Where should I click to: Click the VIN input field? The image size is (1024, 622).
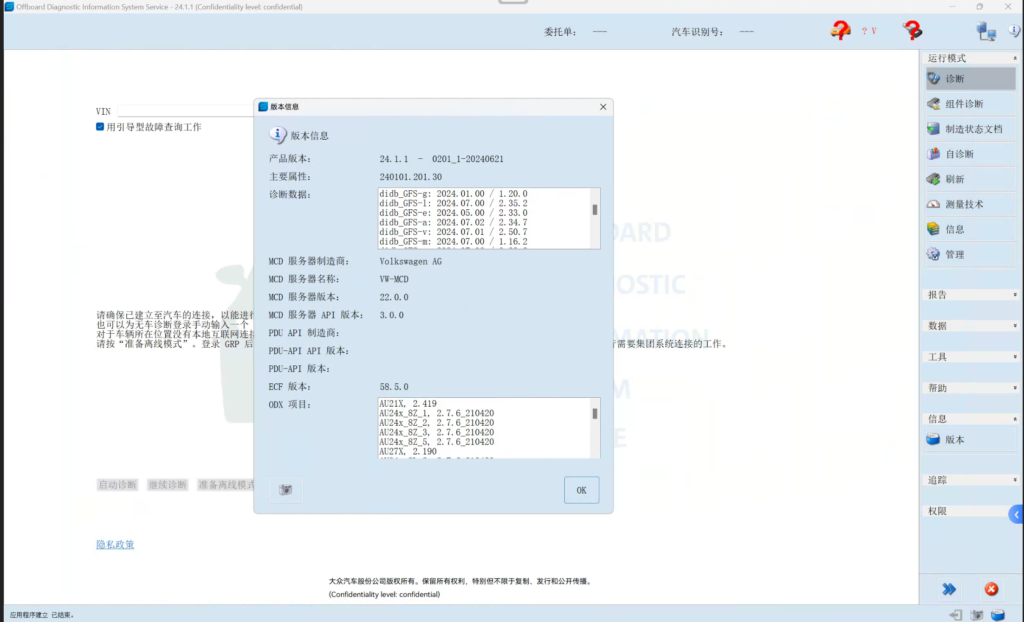pos(185,111)
